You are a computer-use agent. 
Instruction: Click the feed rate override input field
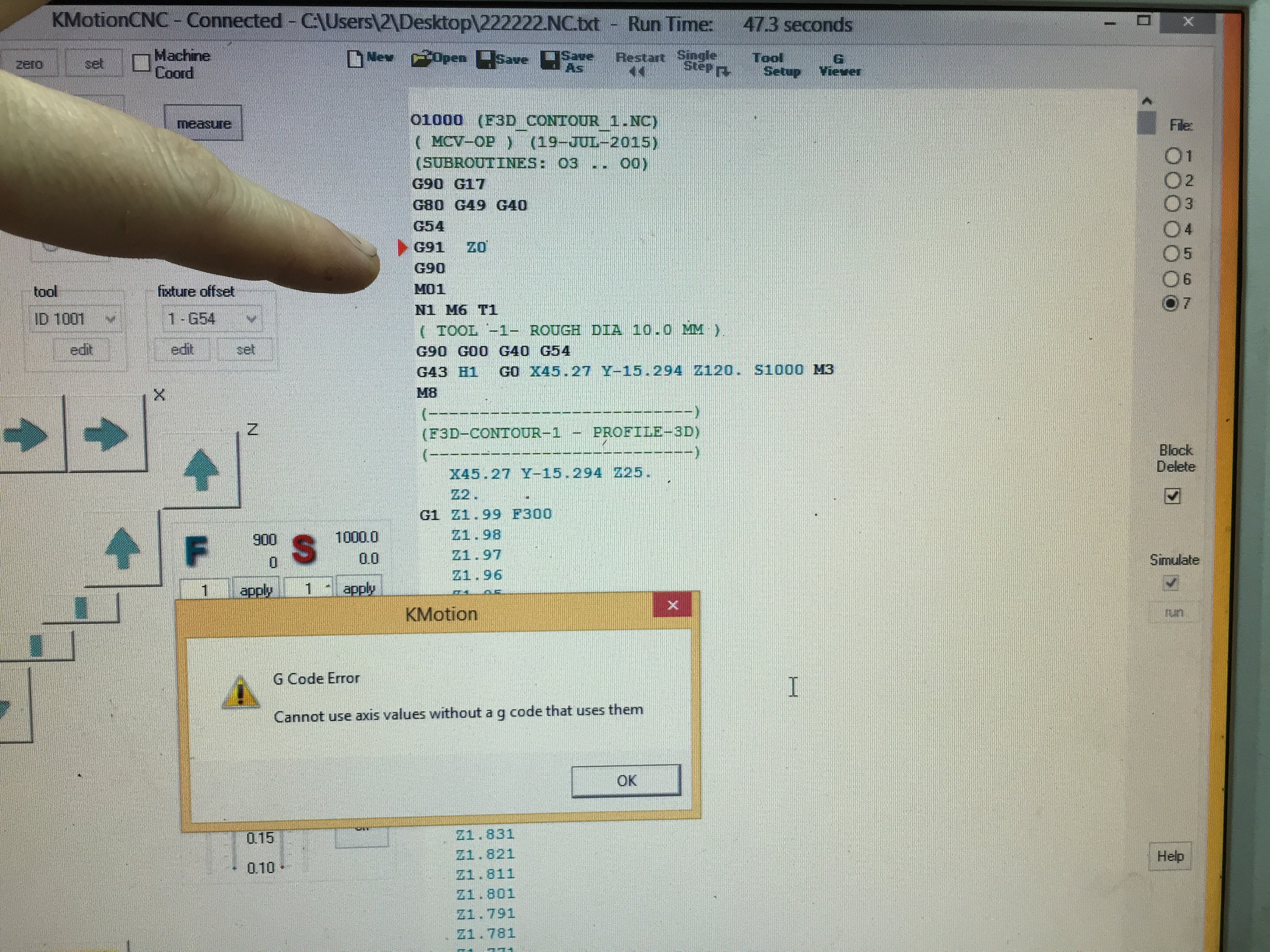pyautogui.click(x=204, y=589)
